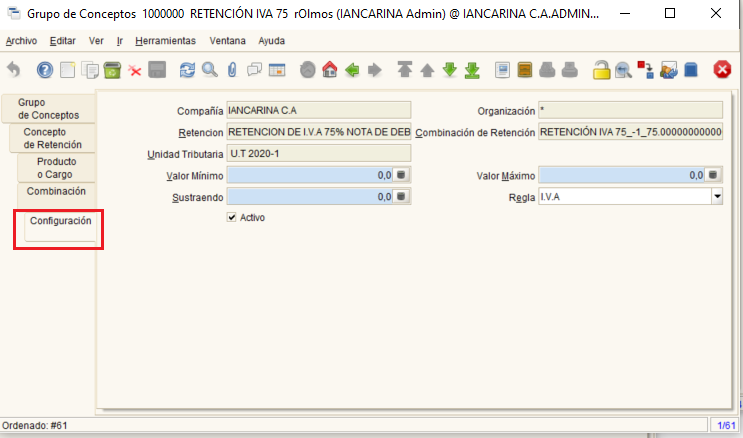The image size is (743, 438).
Task: Open the Archivo menu
Action: 21,41
